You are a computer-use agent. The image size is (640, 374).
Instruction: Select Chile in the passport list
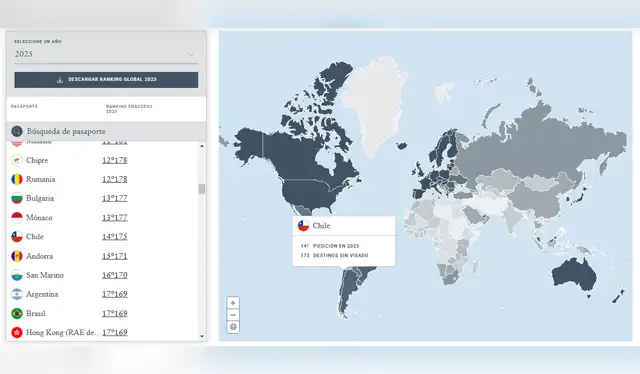point(35,237)
